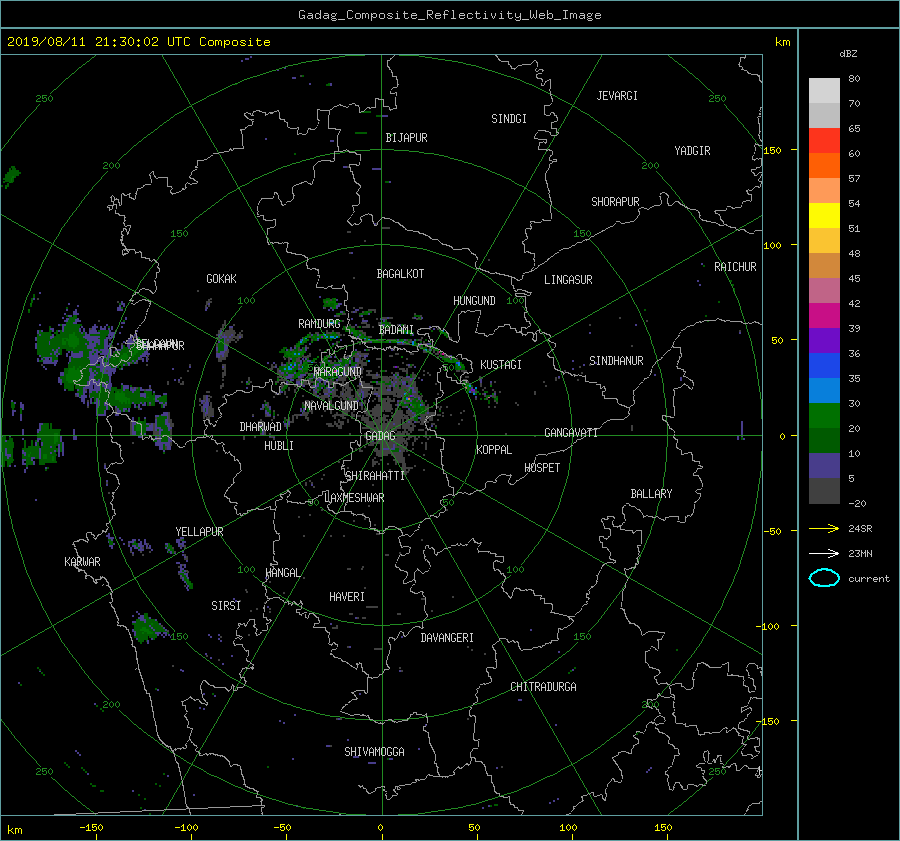Click the '-20' value at the legend bottom
This screenshot has height=841, width=900.
click(857, 503)
